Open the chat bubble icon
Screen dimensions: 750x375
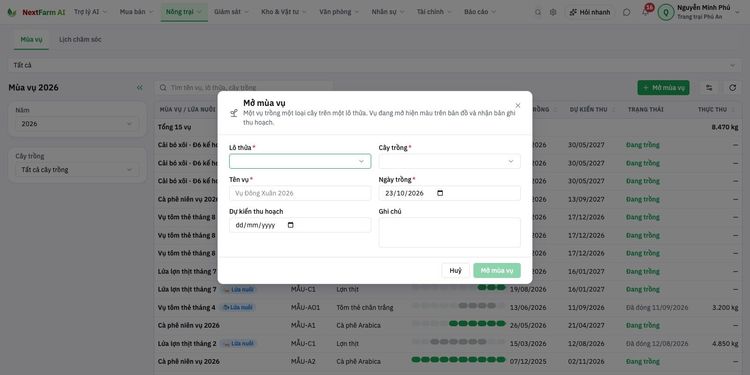(627, 12)
